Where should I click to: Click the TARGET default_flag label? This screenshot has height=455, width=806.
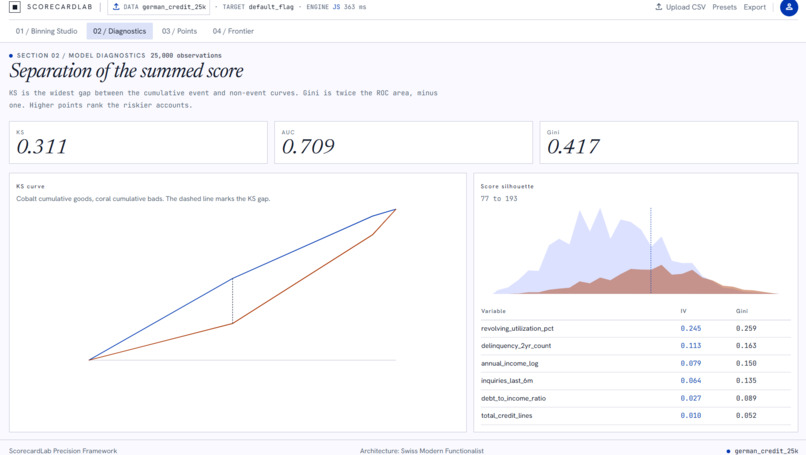click(x=258, y=7)
